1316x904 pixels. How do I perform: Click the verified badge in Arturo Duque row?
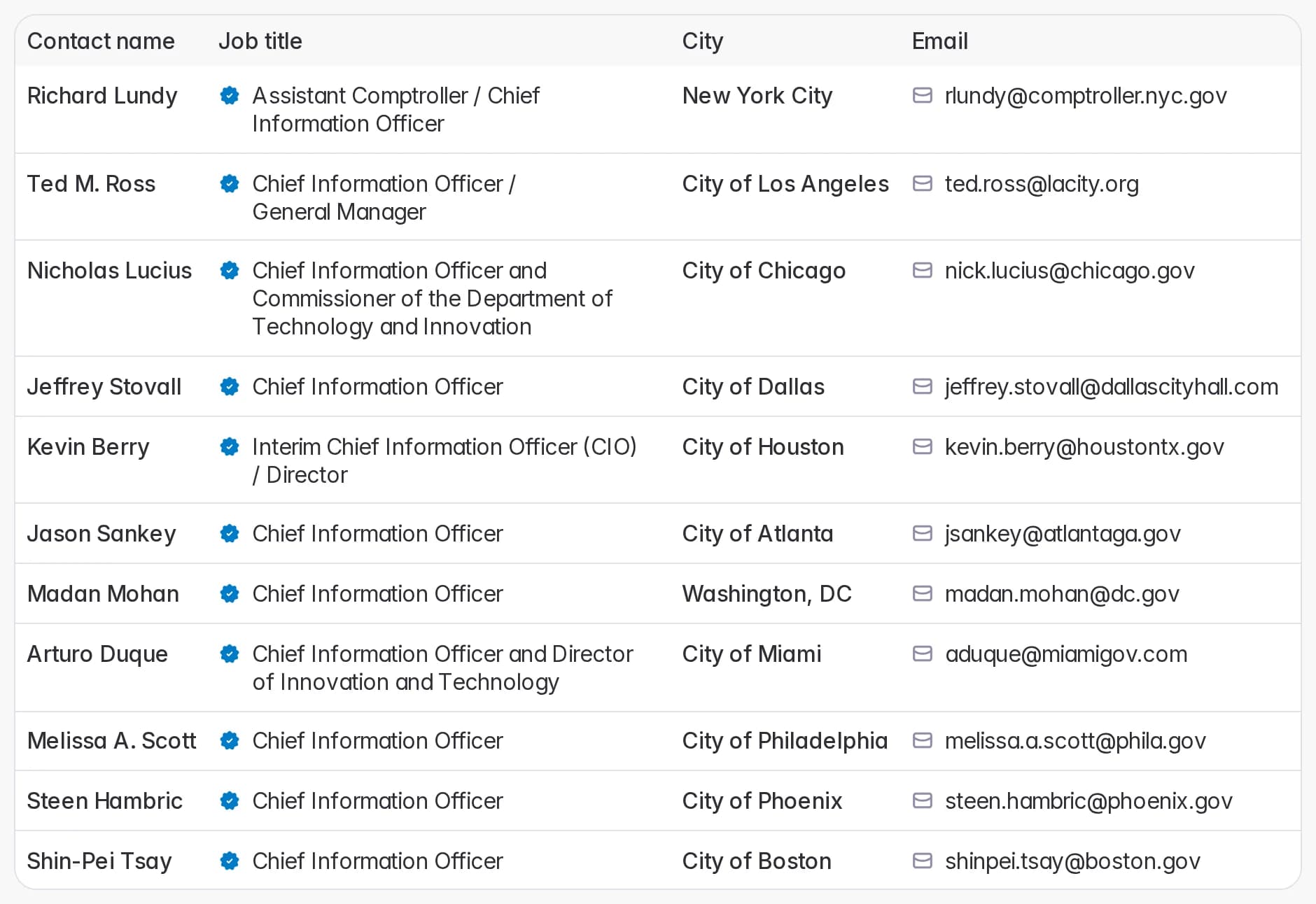(x=230, y=654)
